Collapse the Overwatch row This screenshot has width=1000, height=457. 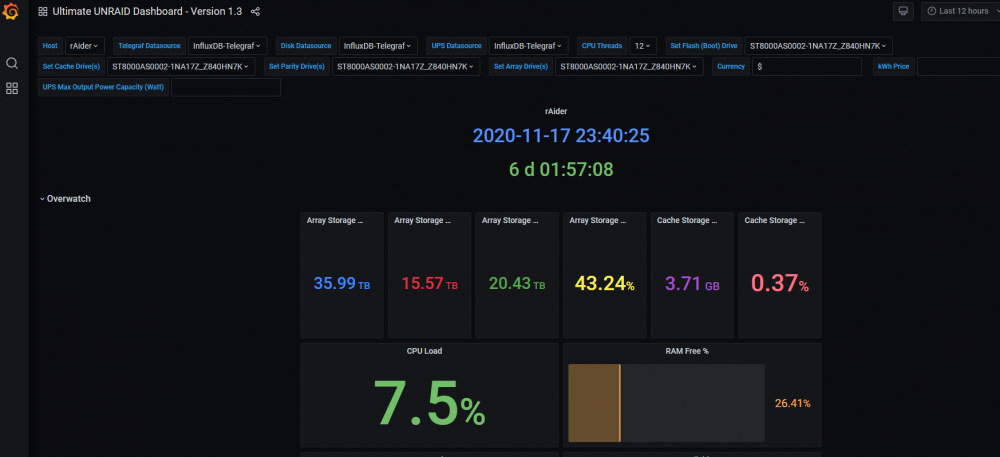(x=65, y=199)
